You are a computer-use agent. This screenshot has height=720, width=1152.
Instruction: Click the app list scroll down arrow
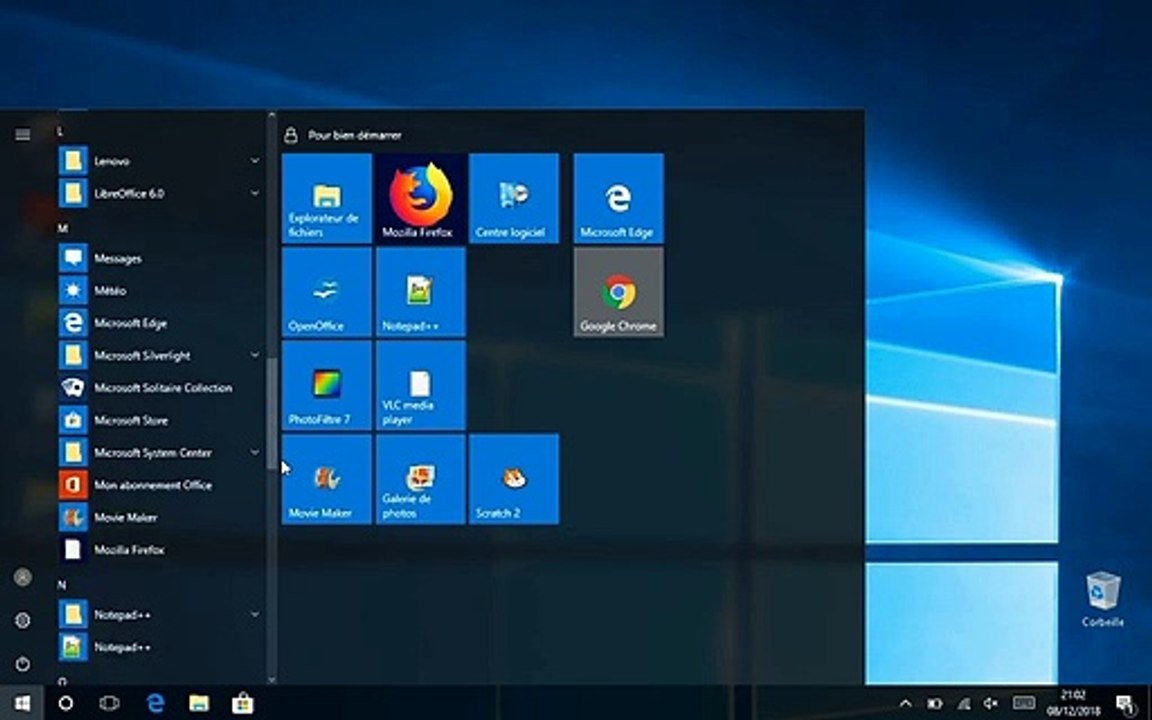[x=272, y=680]
